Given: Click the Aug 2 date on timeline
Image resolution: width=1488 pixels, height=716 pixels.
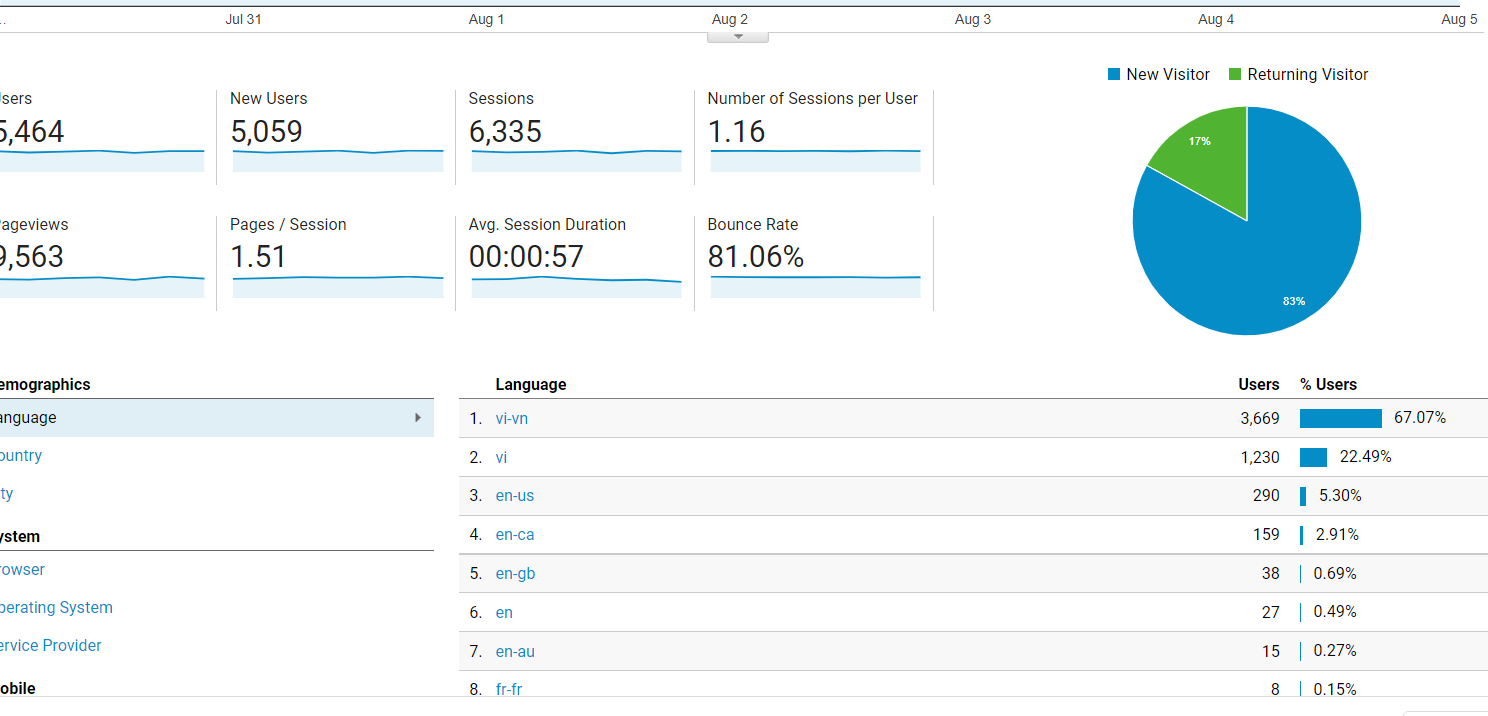Looking at the screenshot, I should coord(730,20).
